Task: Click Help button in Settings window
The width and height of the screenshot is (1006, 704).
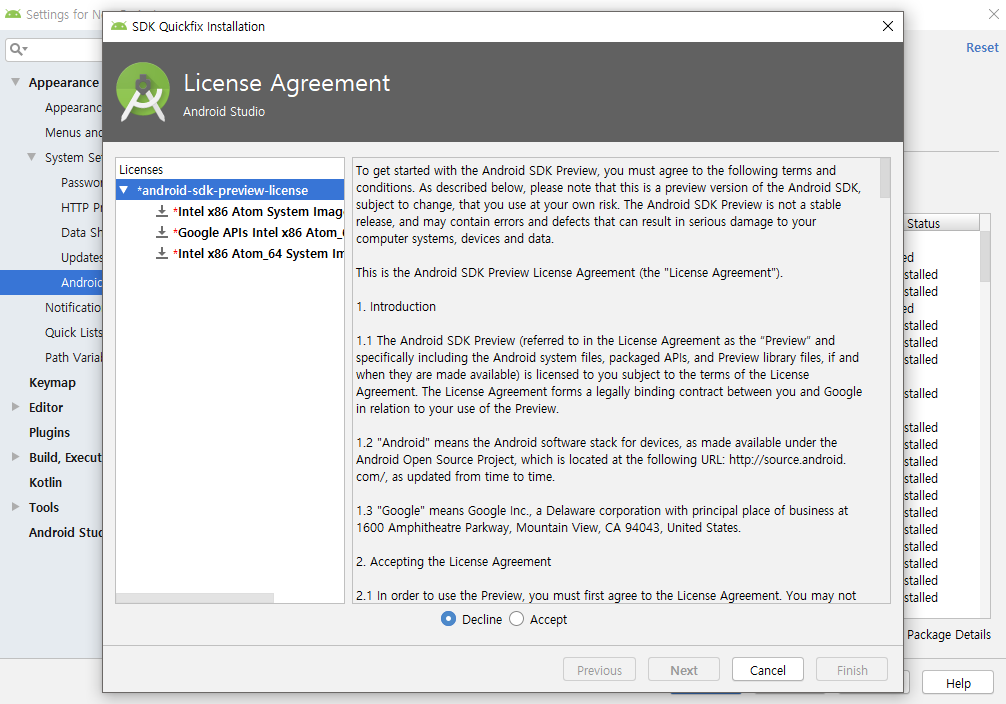Action: tap(957, 683)
